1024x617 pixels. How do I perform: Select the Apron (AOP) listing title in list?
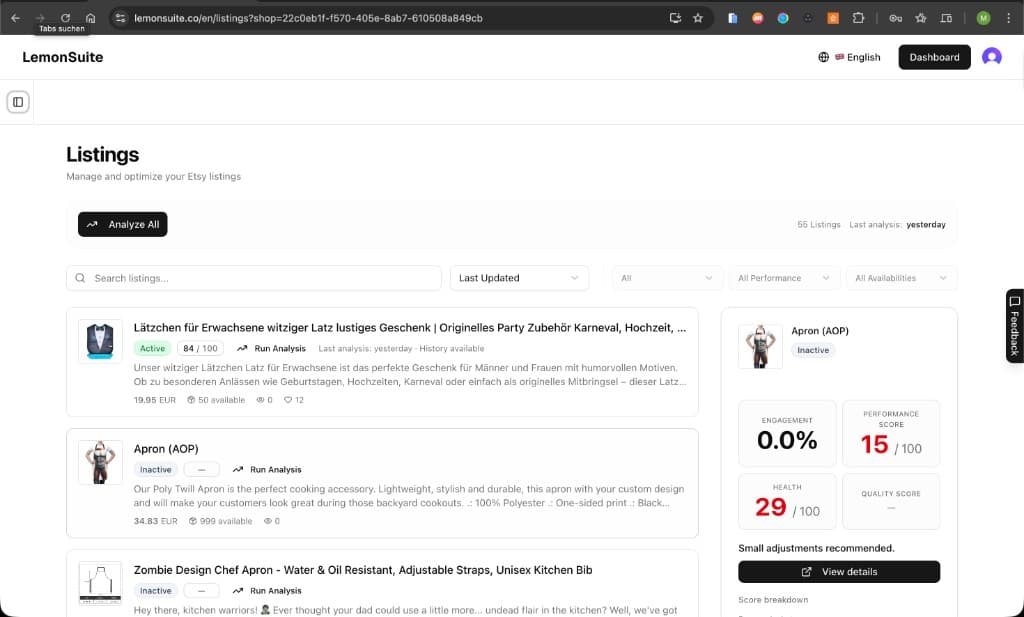click(166, 449)
